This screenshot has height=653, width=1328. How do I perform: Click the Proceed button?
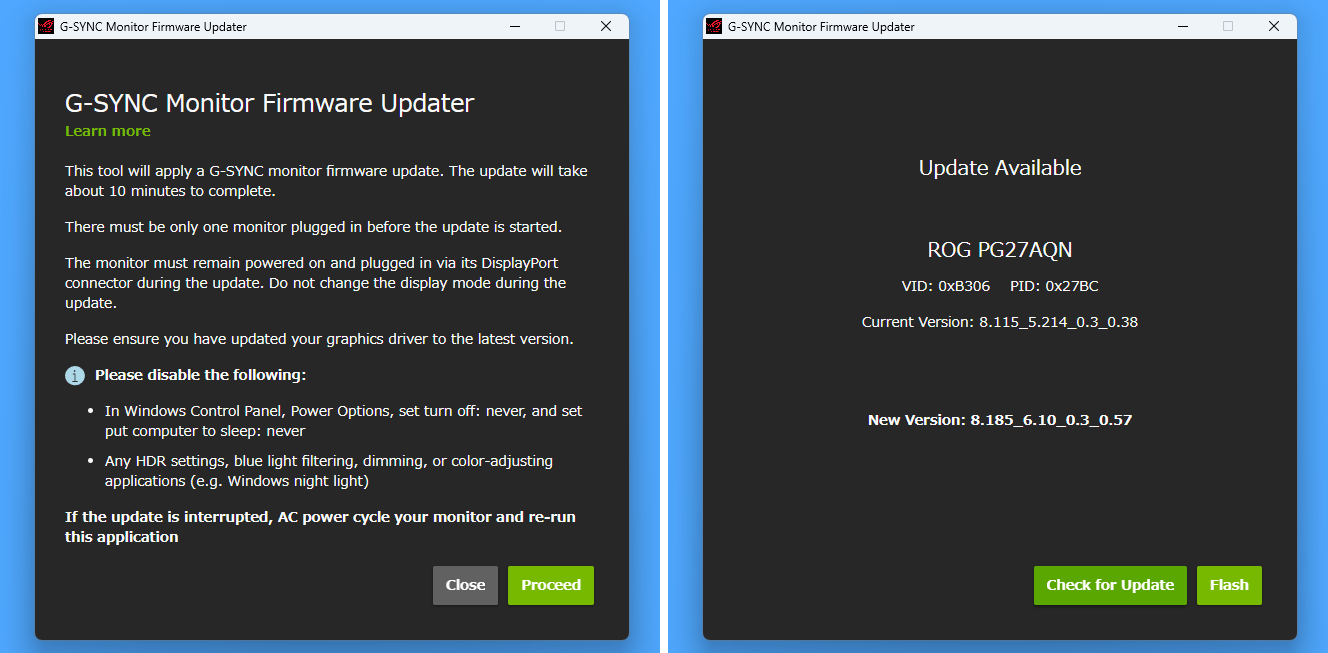click(551, 585)
